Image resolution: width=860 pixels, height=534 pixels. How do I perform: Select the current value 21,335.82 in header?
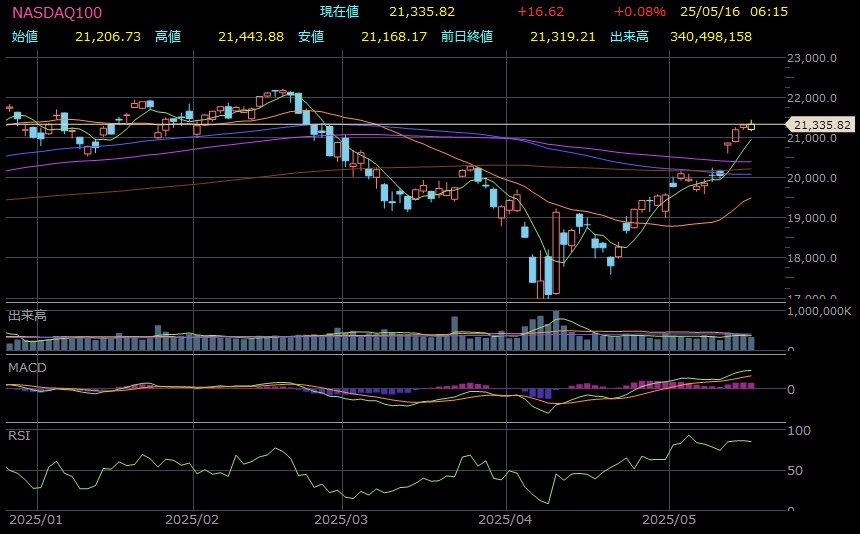pos(422,12)
